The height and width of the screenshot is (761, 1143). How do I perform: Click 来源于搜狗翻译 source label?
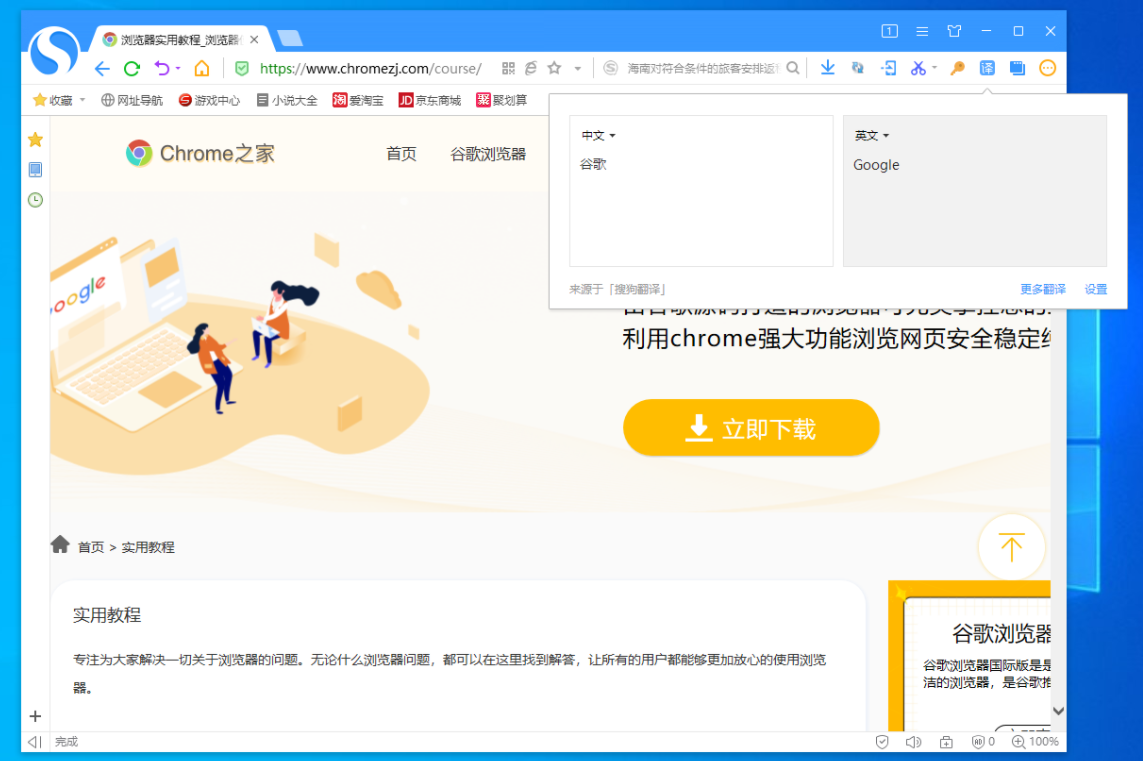click(617, 289)
